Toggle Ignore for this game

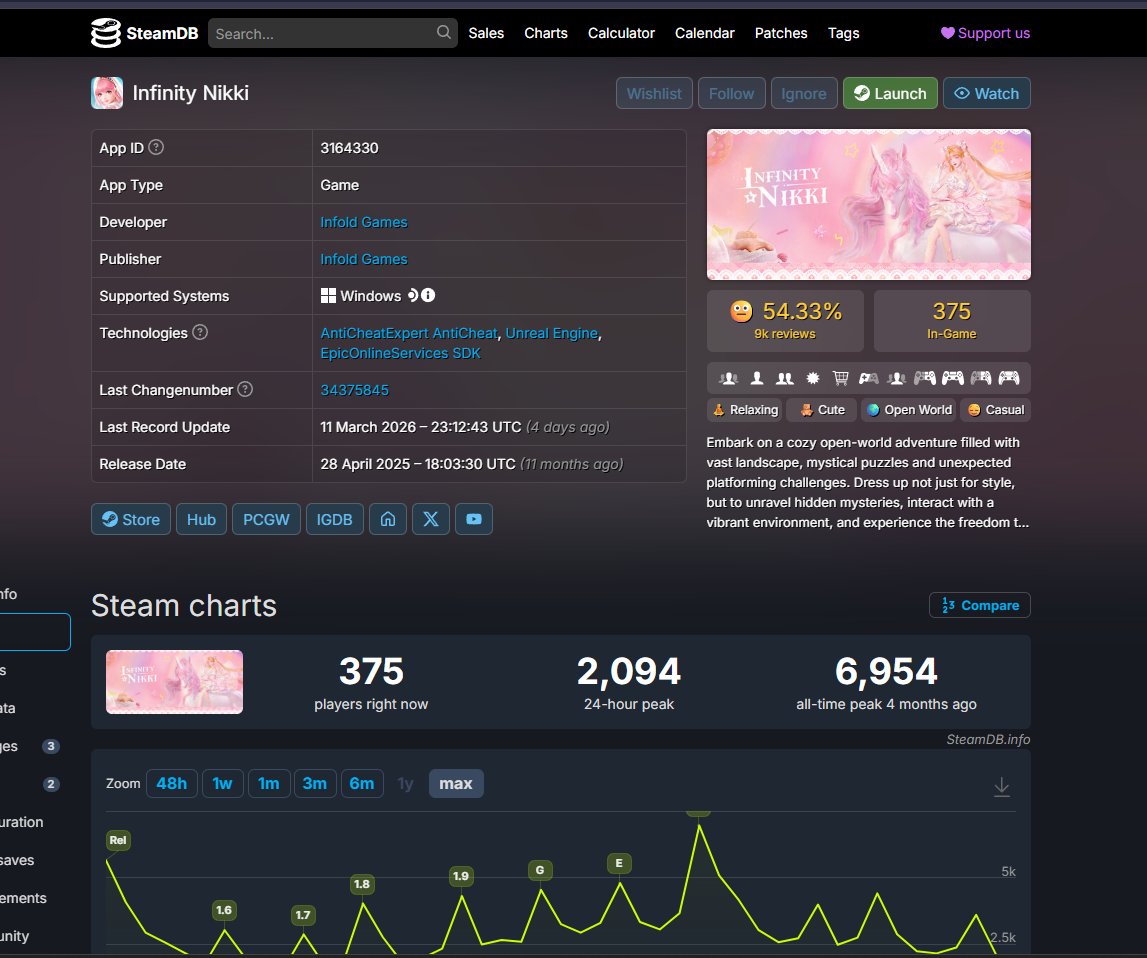pos(804,94)
